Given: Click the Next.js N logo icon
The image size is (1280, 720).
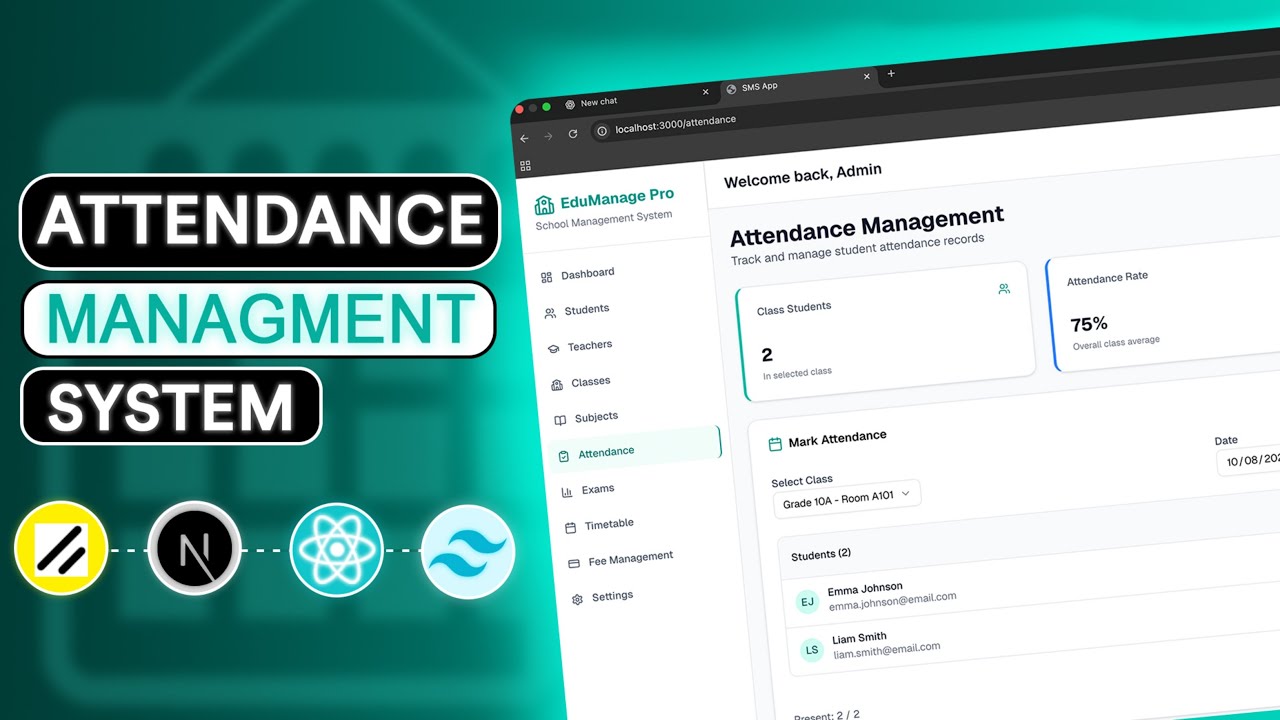Looking at the screenshot, I should [194, 549].
